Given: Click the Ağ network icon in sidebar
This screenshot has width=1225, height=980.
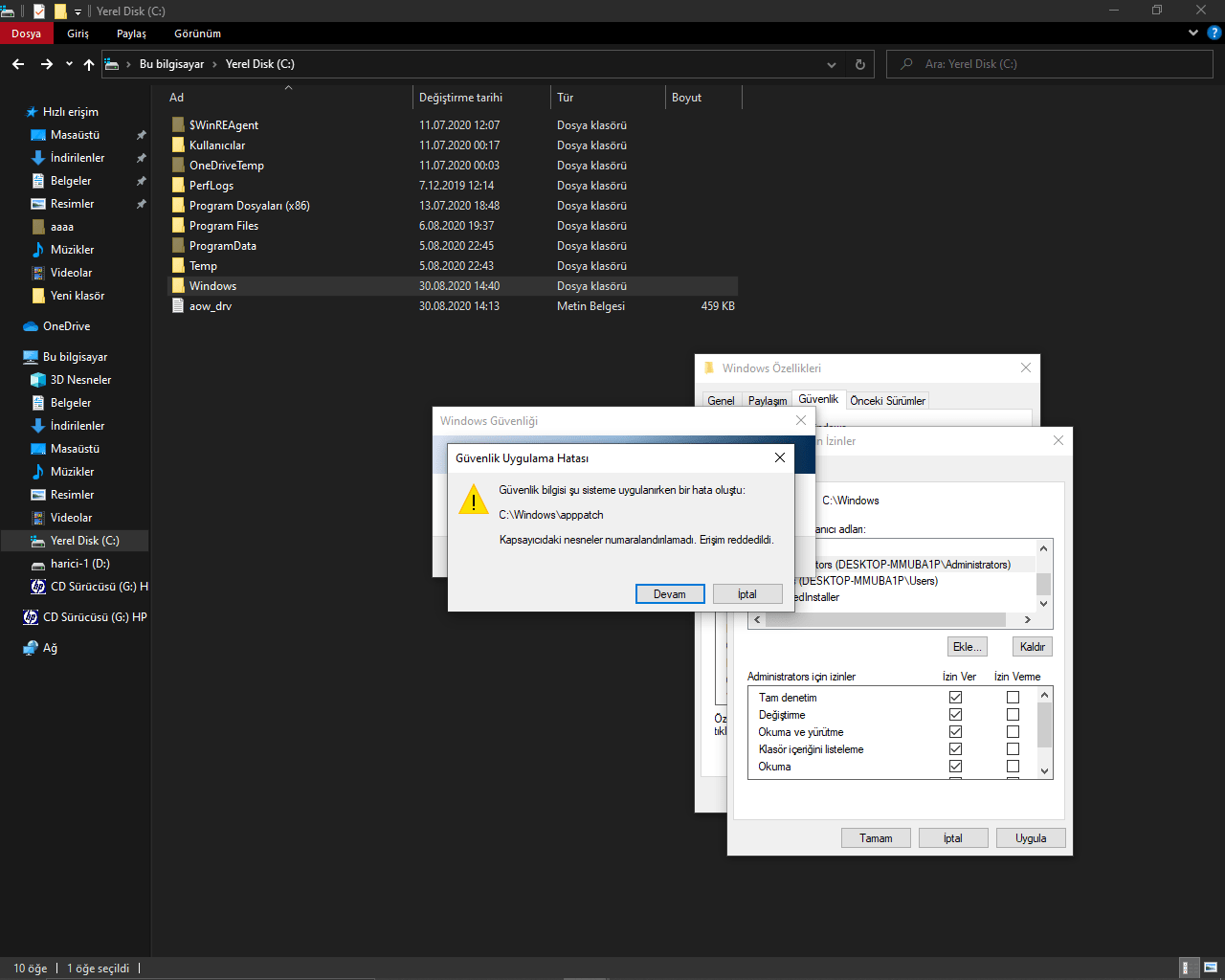Looking at the screenshot, I should coord(31,648).
